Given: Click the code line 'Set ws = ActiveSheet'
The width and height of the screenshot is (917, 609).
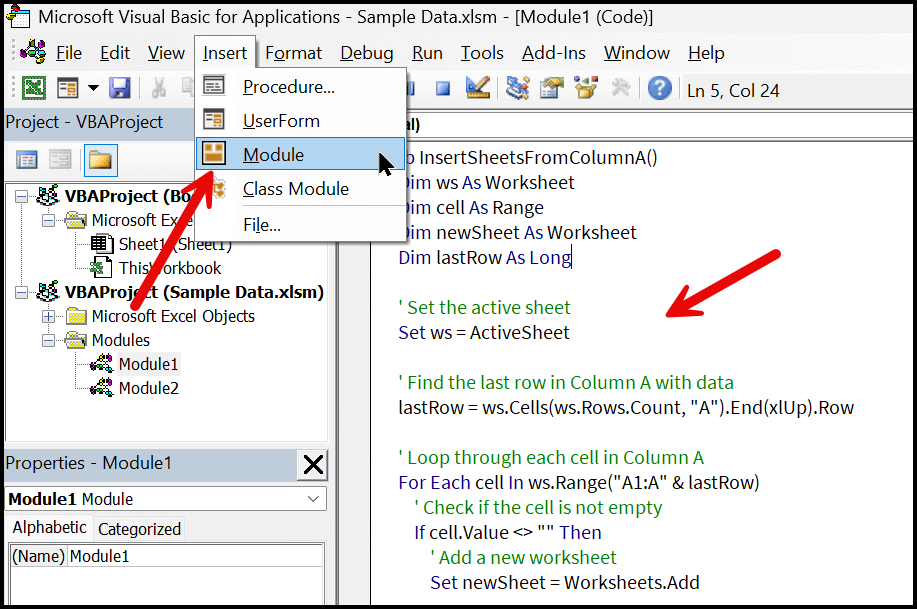Looking at the screenshot, I should pos(484,332).
